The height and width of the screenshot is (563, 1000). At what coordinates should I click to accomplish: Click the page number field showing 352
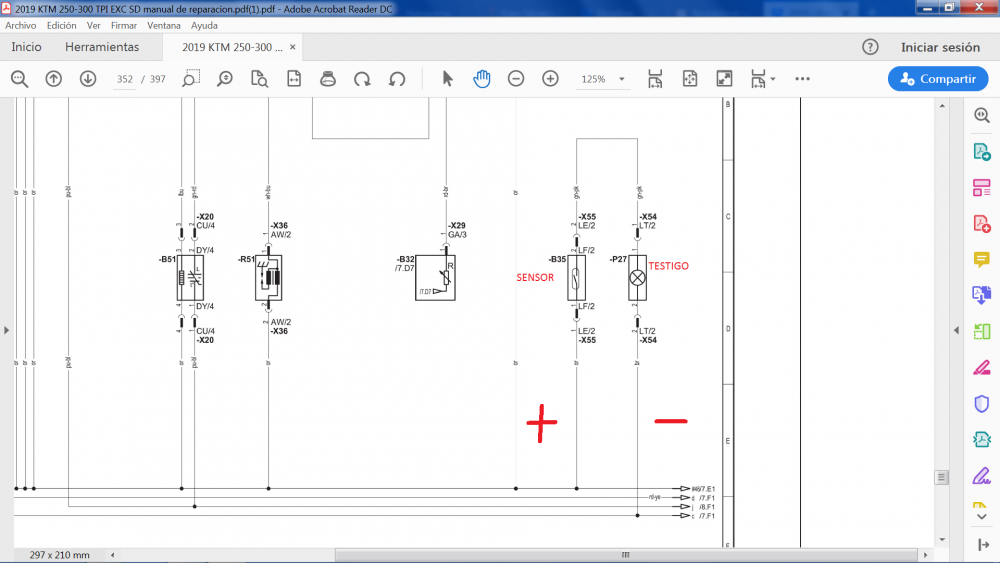(x=125, y=79)
